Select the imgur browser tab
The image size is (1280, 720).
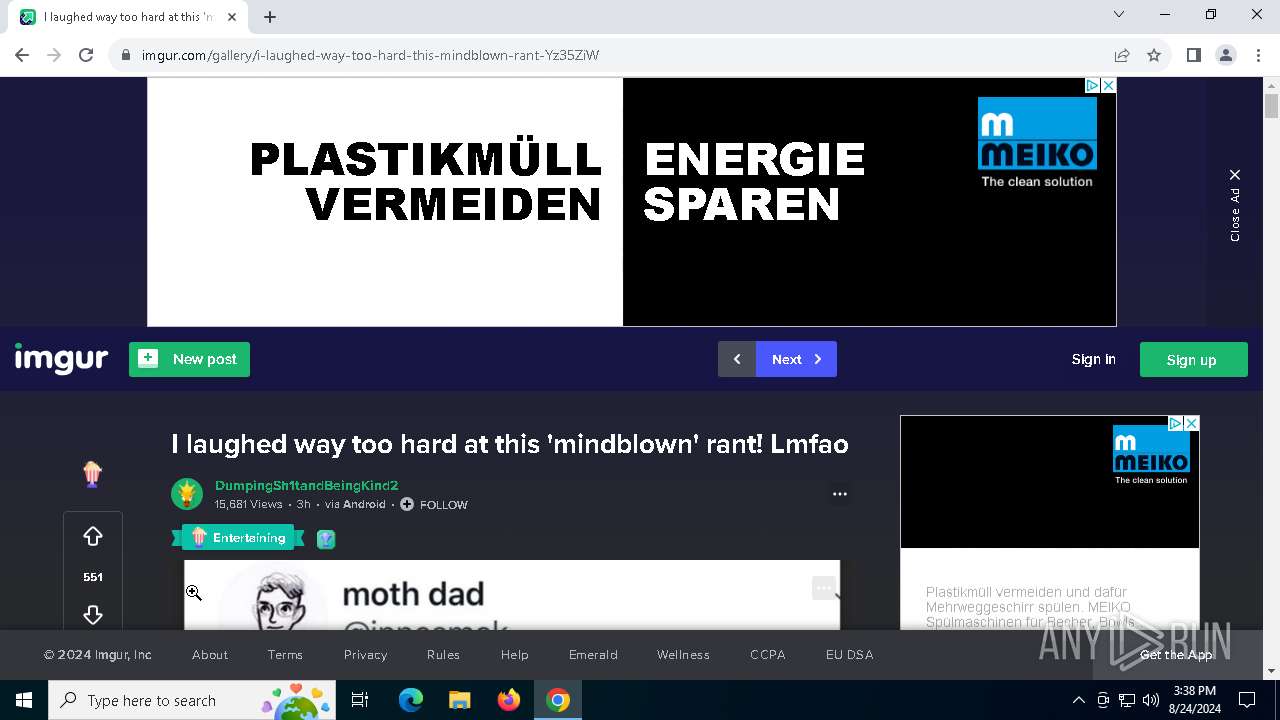pyautogui.click(x=128, y=17)
